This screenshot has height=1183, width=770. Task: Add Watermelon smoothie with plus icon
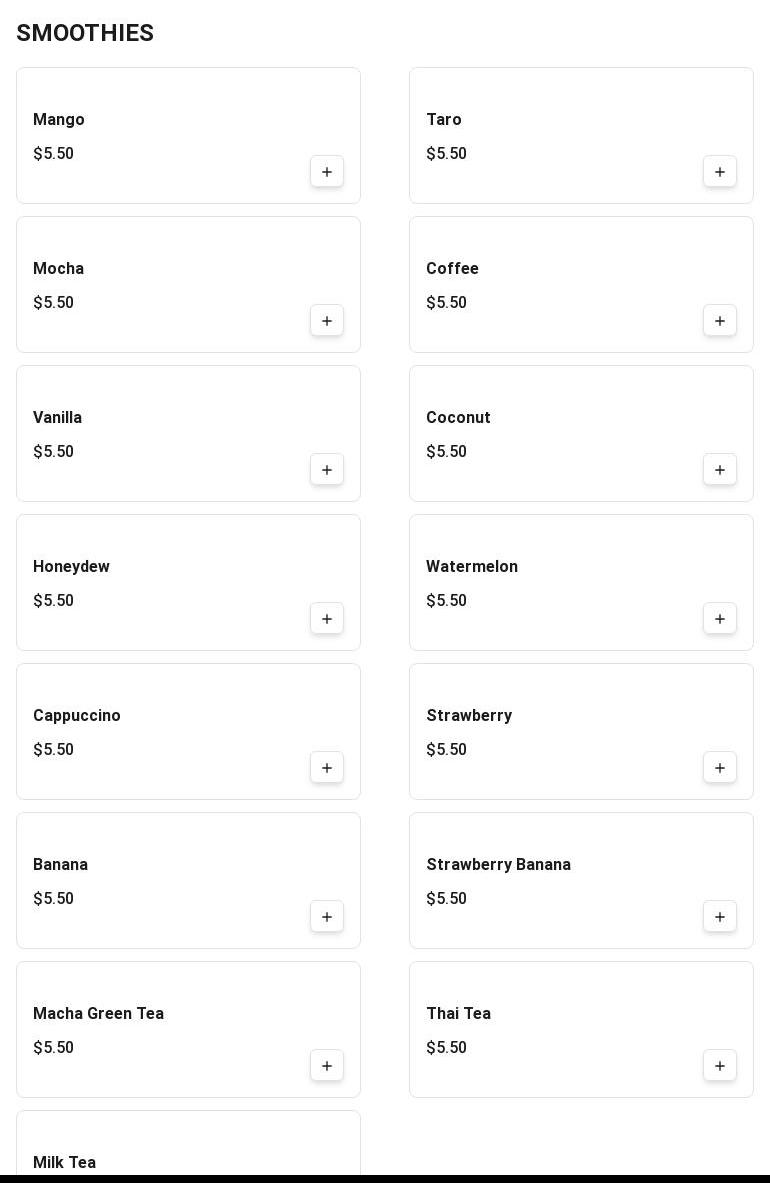(x=720, y=619)
